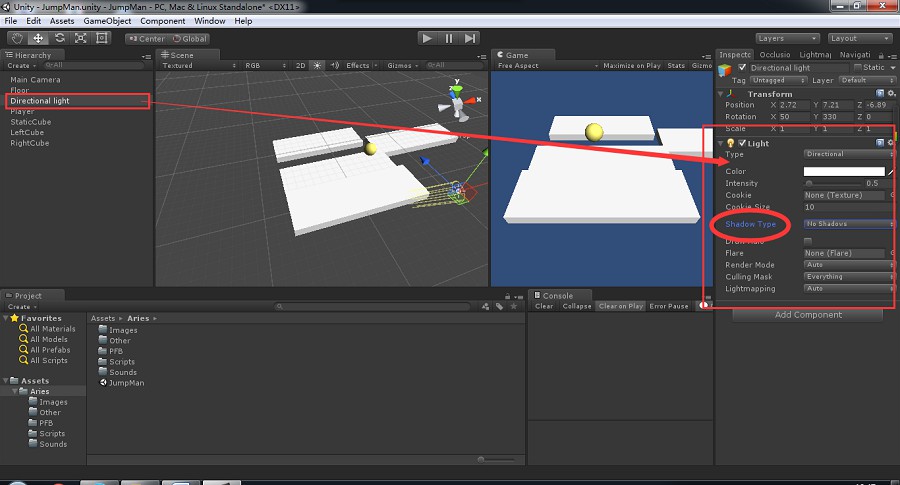Select the Rect transform tool

102,38
